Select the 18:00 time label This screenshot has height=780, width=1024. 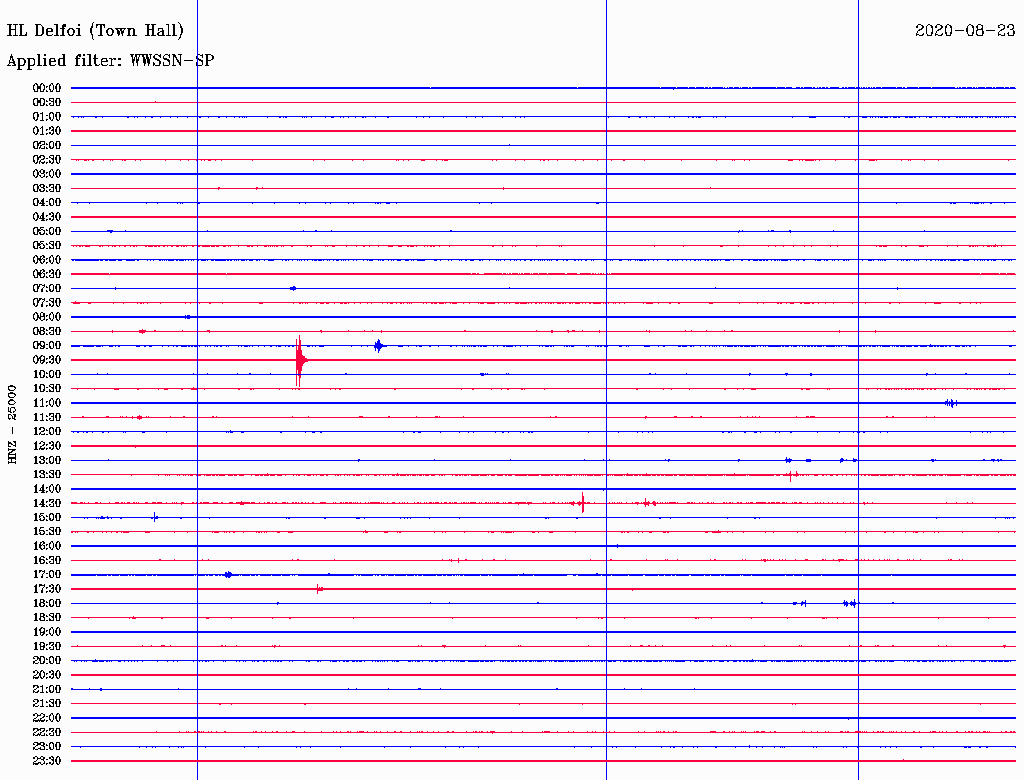point(47,603)
